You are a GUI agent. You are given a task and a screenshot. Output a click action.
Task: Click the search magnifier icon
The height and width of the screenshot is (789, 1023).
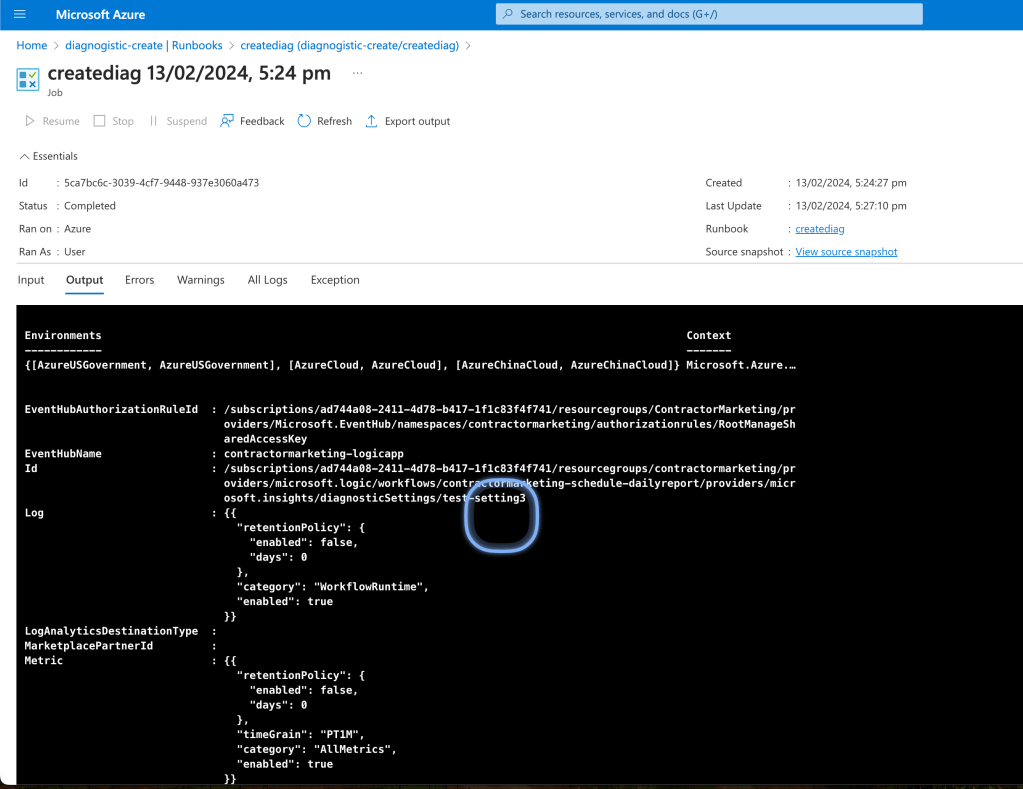508,14
